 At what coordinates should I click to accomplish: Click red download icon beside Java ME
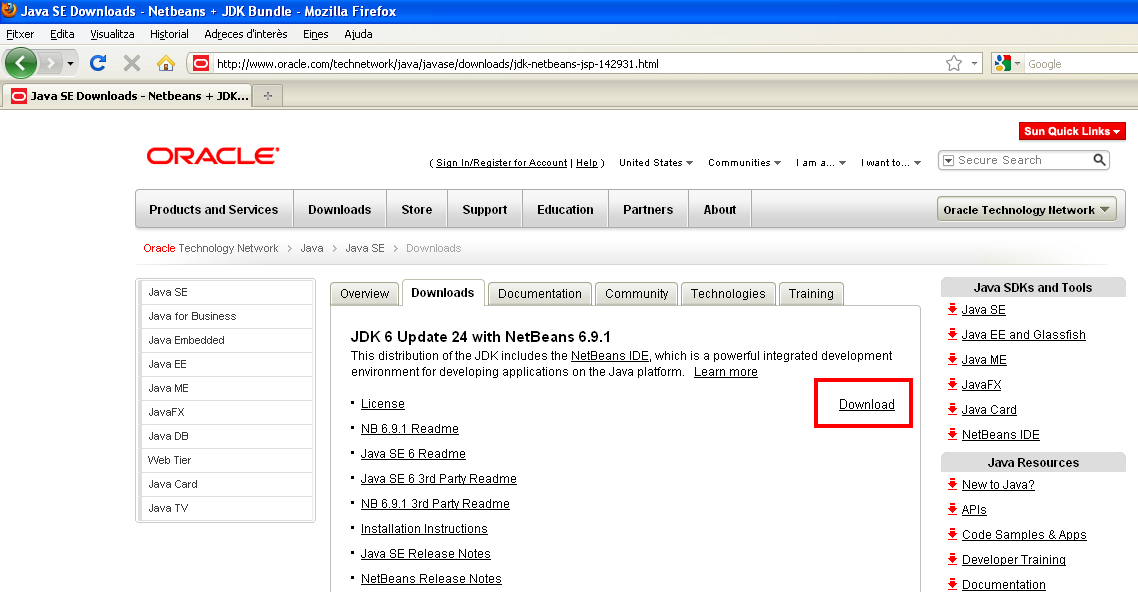[x=952, y=359]
